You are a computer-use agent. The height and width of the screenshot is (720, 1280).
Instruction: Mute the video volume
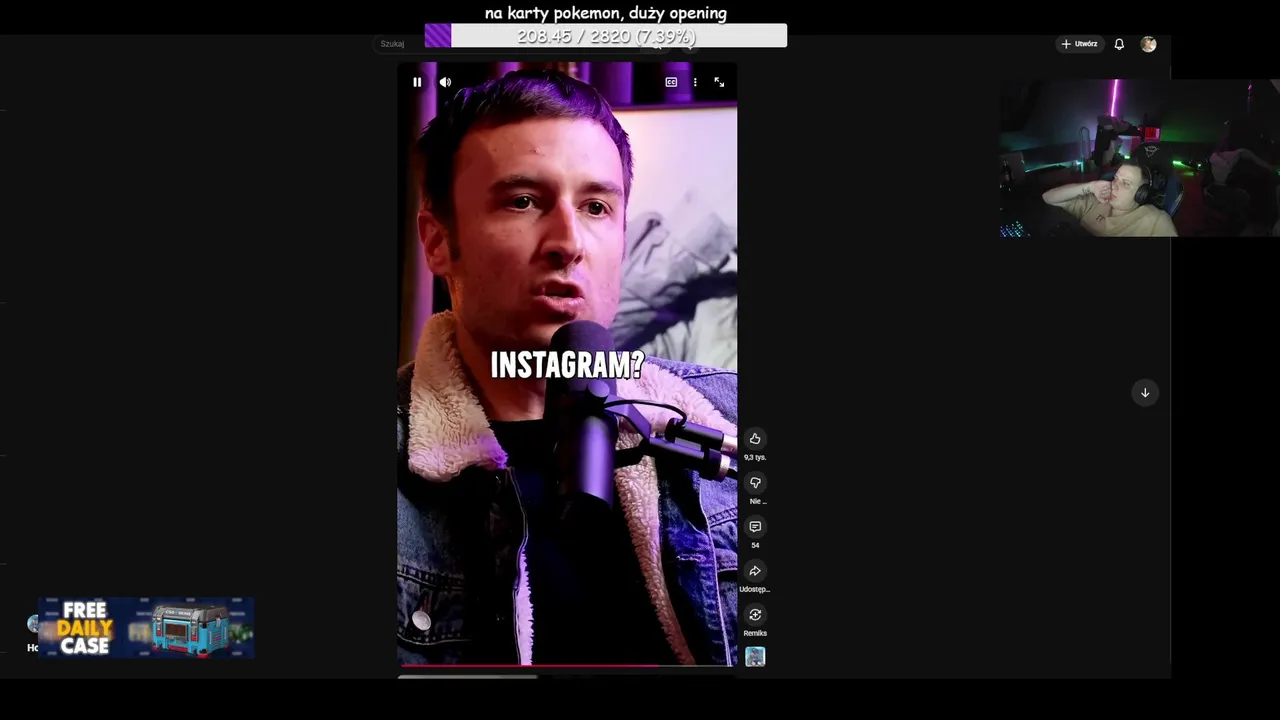(x=445, y=82)
